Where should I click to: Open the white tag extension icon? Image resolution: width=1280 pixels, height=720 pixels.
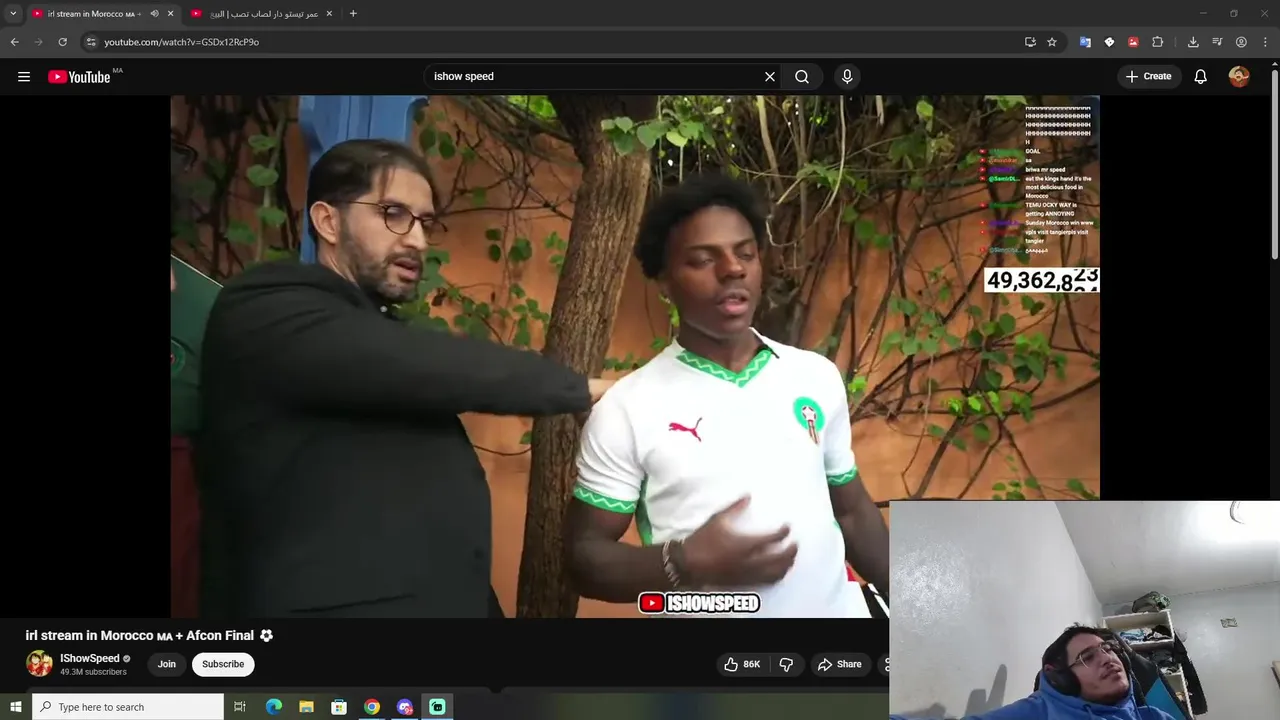[x=1109, y=42]
